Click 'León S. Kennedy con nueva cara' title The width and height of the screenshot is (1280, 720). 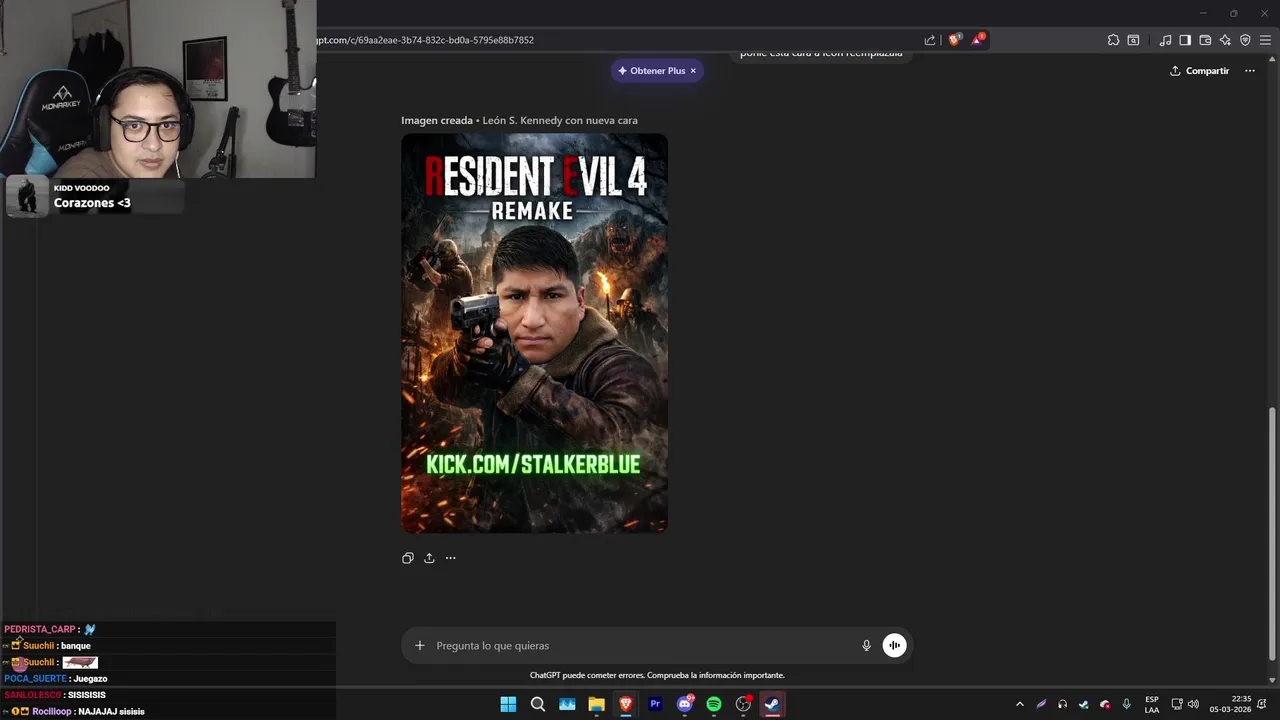tap(560, 120)
